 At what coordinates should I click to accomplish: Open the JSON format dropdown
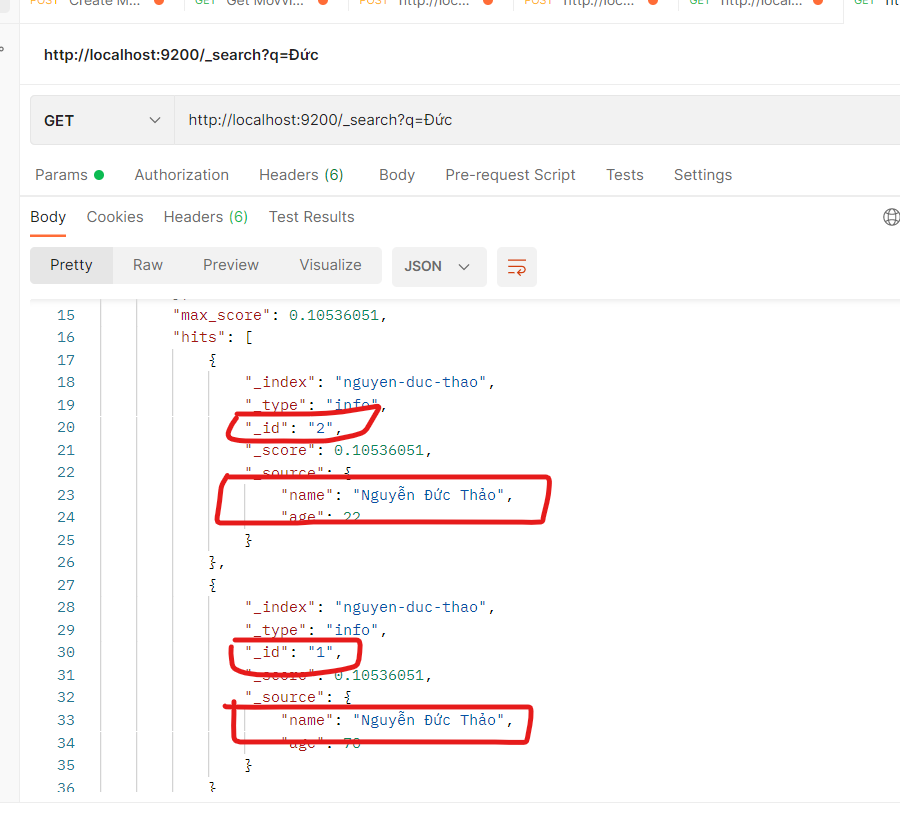pyautogui.click(x=439, y=267)
